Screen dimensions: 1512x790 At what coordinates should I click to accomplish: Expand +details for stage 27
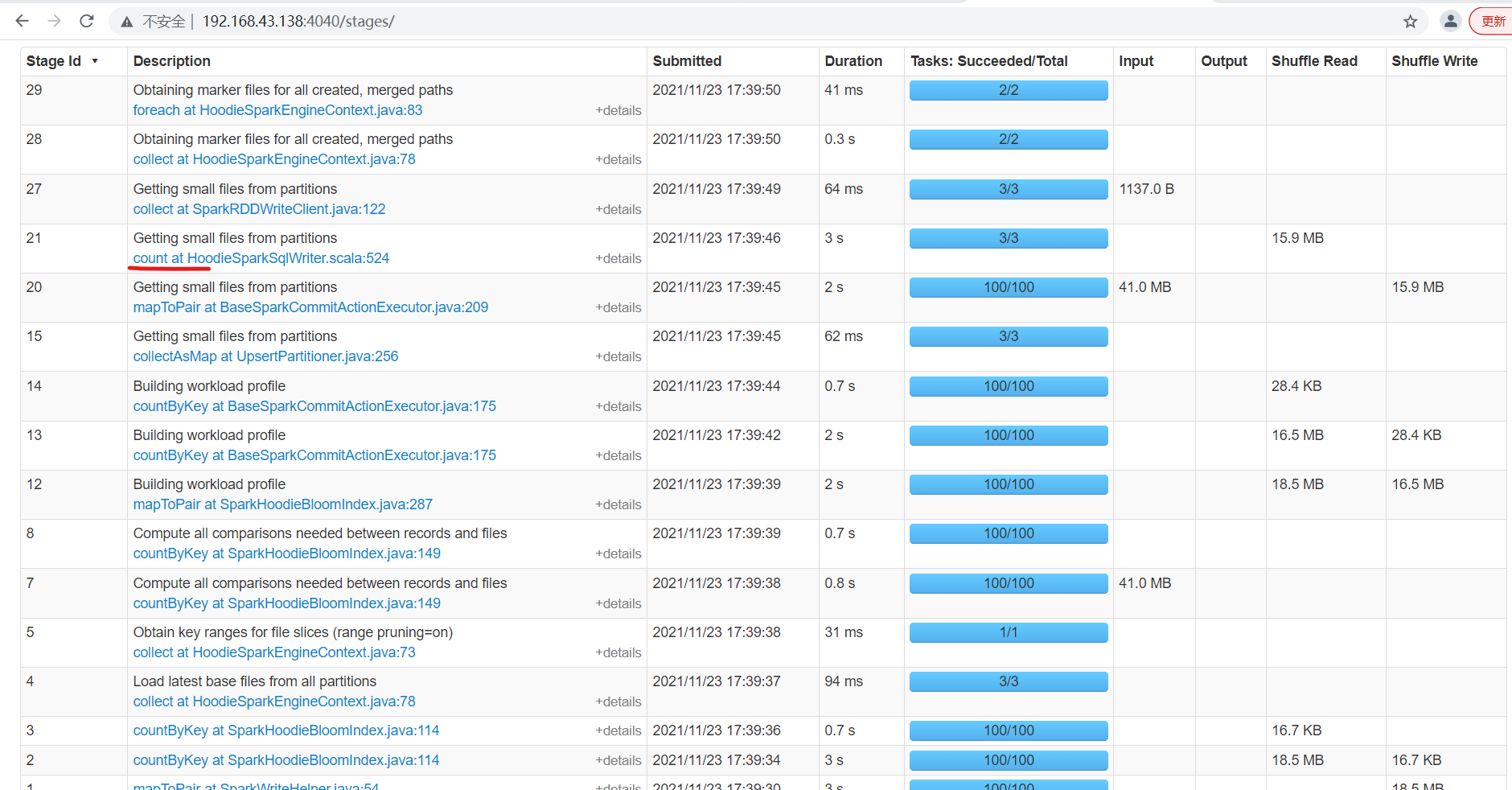click(618, 210)
